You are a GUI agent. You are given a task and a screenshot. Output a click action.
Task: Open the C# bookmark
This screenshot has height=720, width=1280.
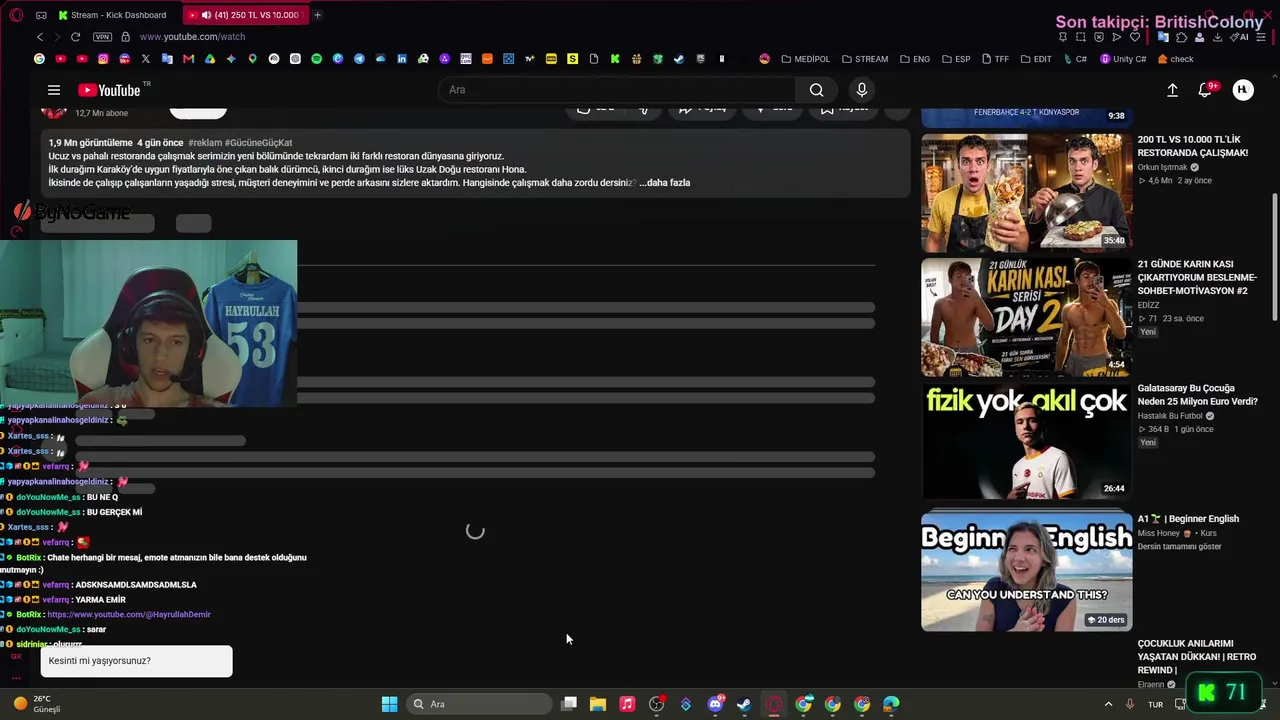(x=1075, y=59)
